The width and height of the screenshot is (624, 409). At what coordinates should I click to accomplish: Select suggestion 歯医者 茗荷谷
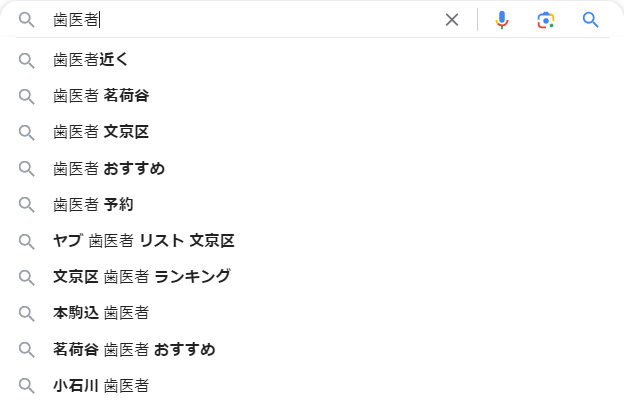point(312,96)
